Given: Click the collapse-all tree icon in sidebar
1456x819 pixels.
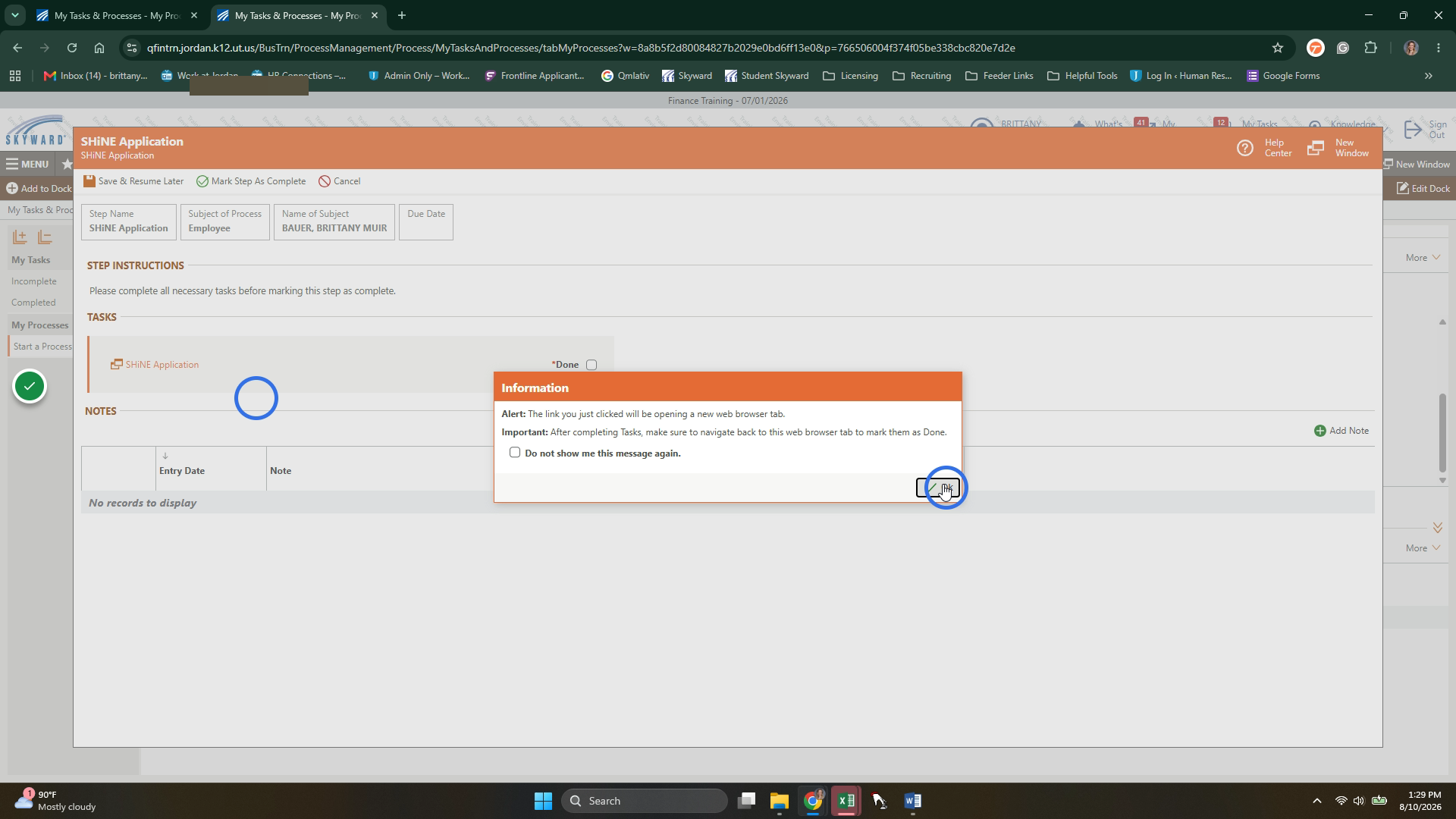Looking at the screenshot, I should click(x=45, y=237).
